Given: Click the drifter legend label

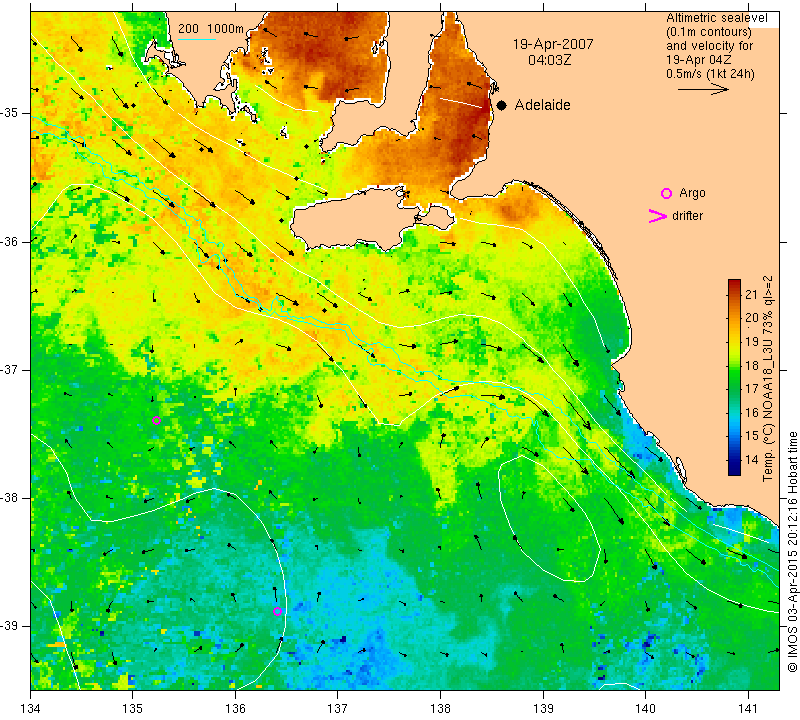Looking at the screenshot, I should click(687, 216).
